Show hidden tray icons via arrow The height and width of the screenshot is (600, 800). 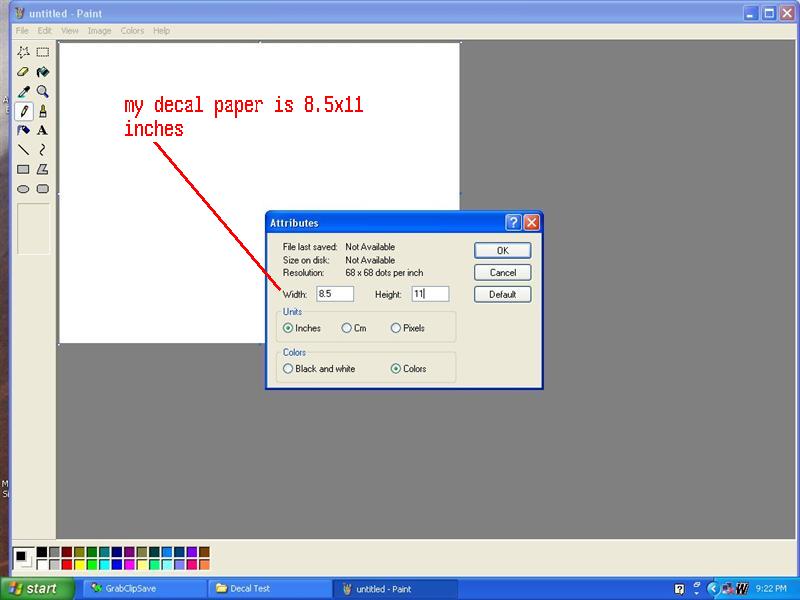pos(714,589)
